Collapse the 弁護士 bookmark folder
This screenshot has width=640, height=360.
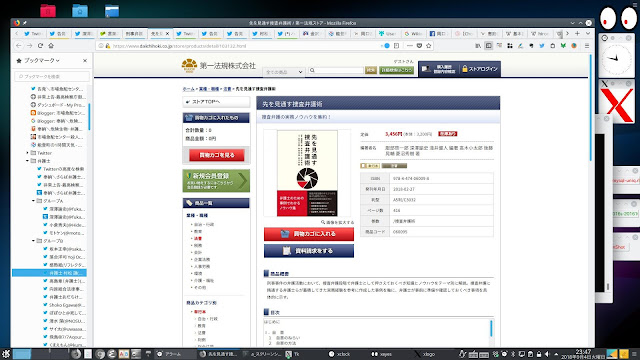click(x=27, y=161)
